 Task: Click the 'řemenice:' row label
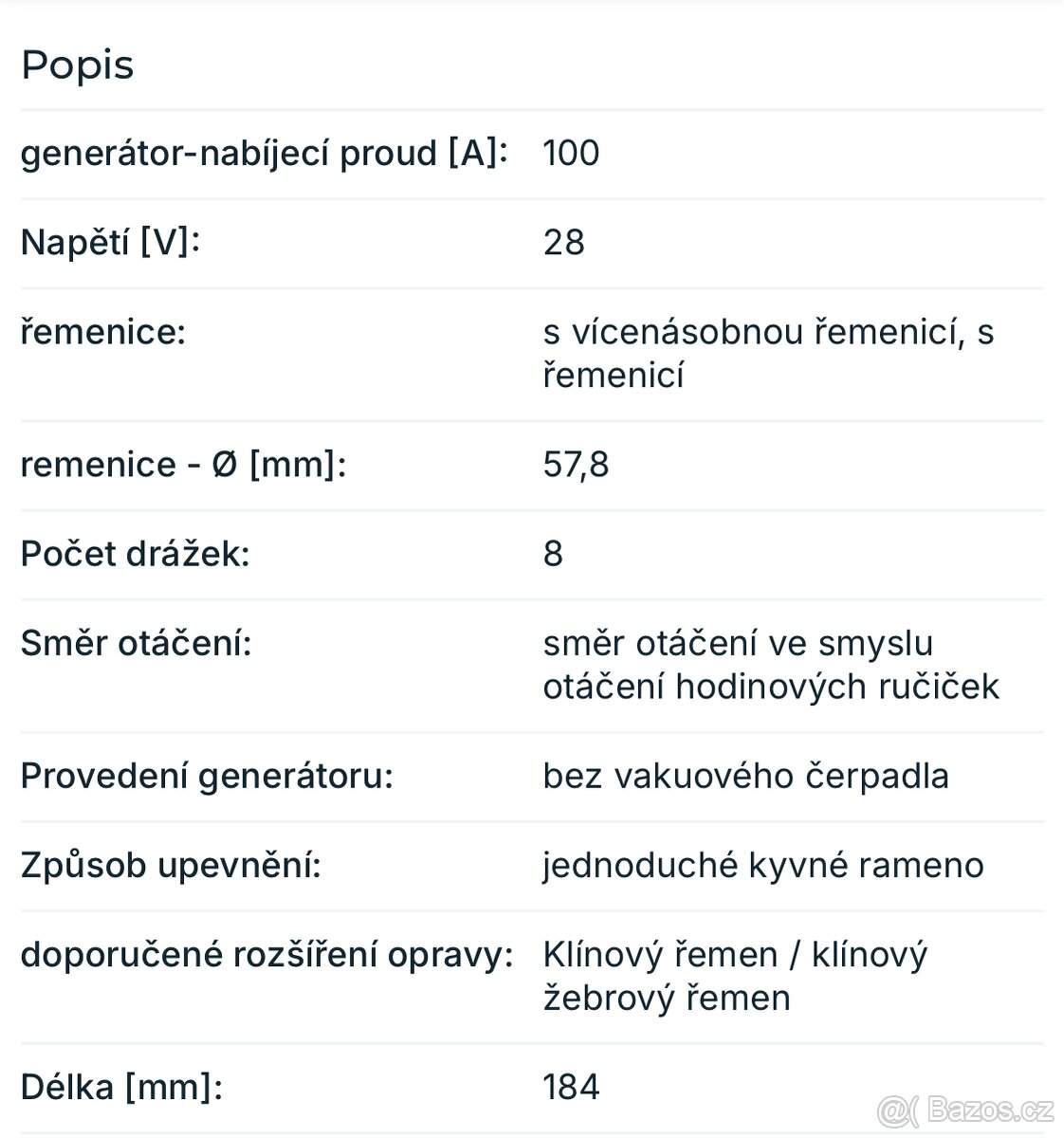tap(103, 332)
